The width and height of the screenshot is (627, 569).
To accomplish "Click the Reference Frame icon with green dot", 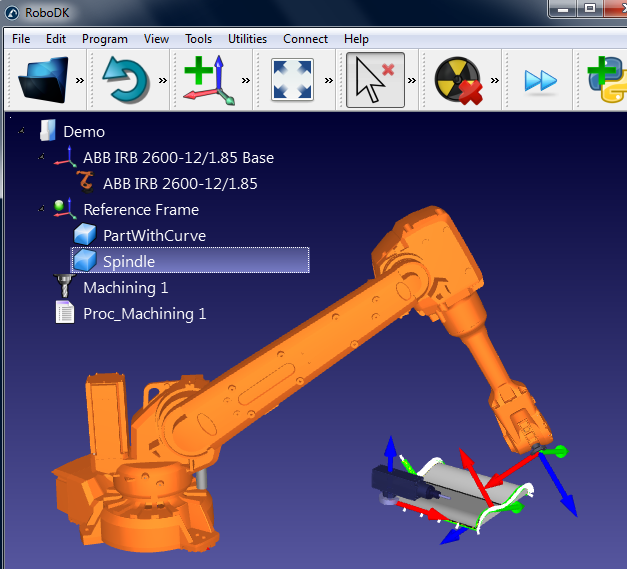I will click(x=65, y=208).
